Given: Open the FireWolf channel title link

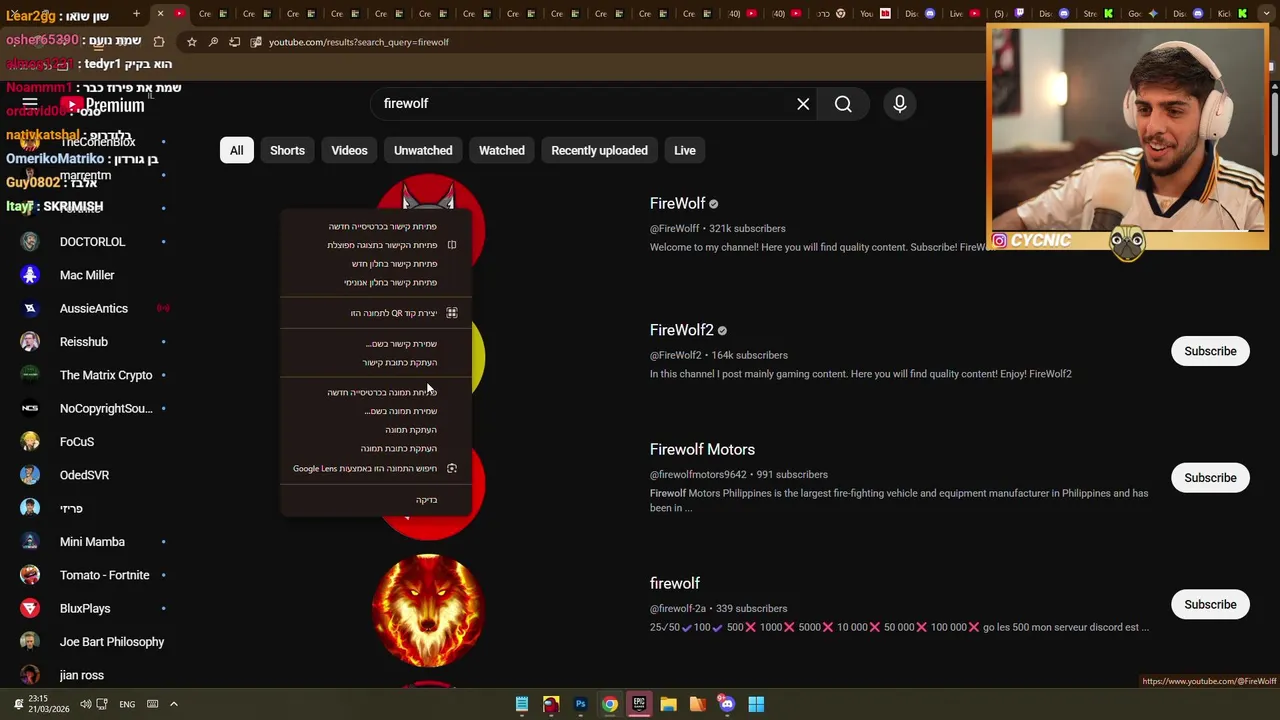Looking at the screenshot, I should click(677, 204).
